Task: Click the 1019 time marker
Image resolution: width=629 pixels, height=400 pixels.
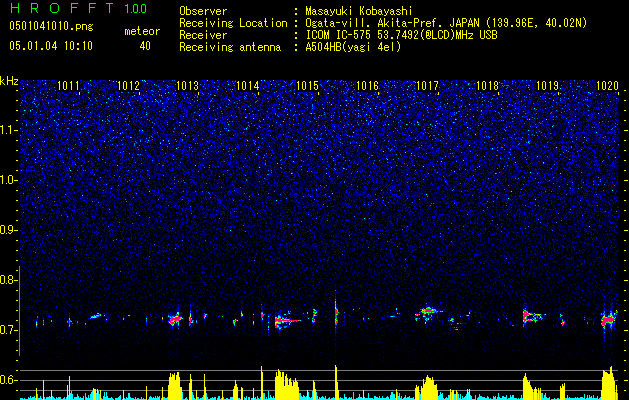Action: click(548, 85)
